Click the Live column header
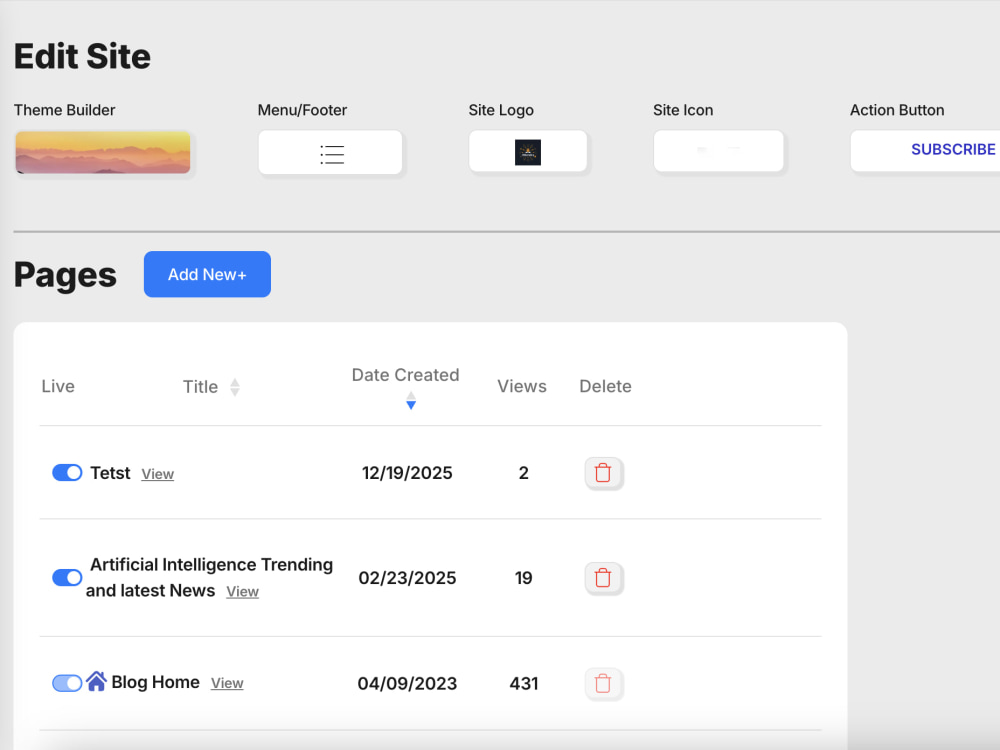Viewport: 1000px width, 750px height. [x=58, y=386]
